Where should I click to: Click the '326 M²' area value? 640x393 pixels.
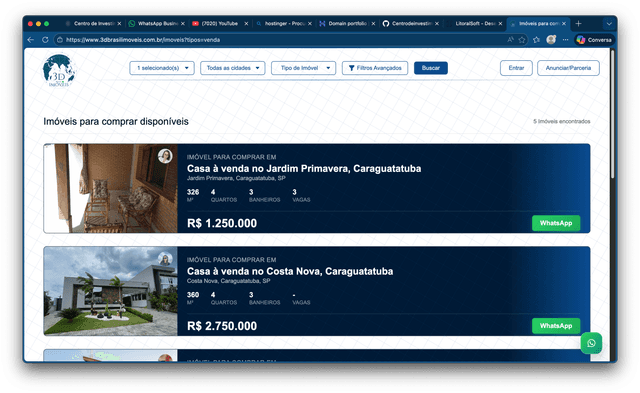193,195
